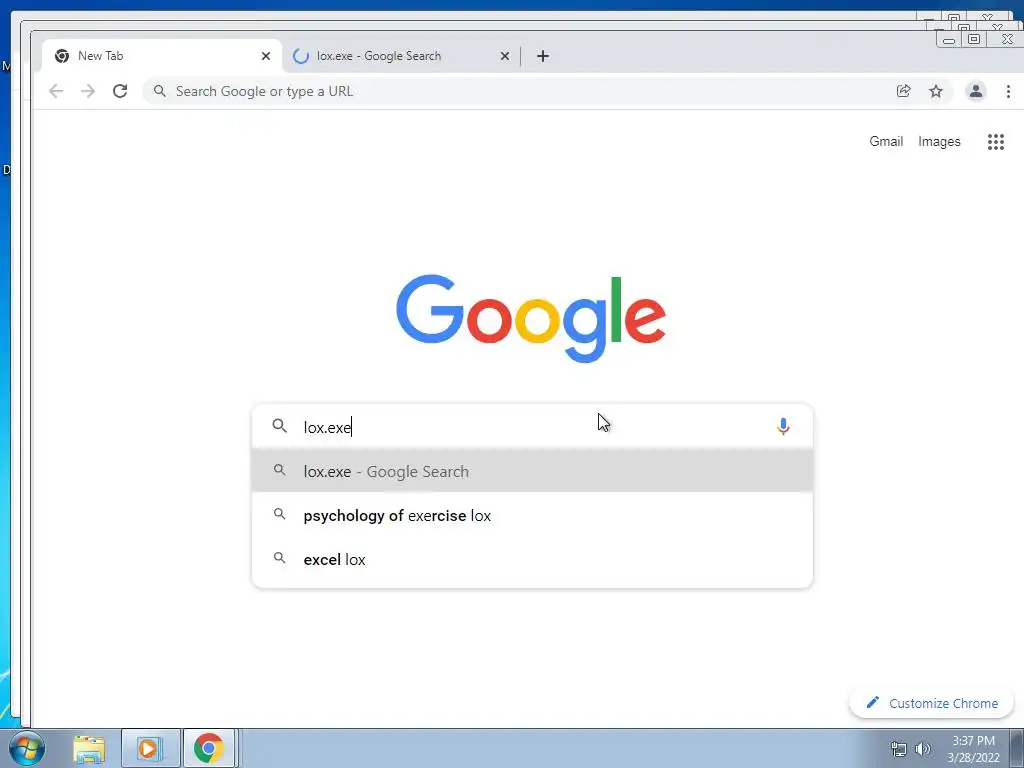
Task: Go forward with the forward arrow
Action: pos(88,91)
